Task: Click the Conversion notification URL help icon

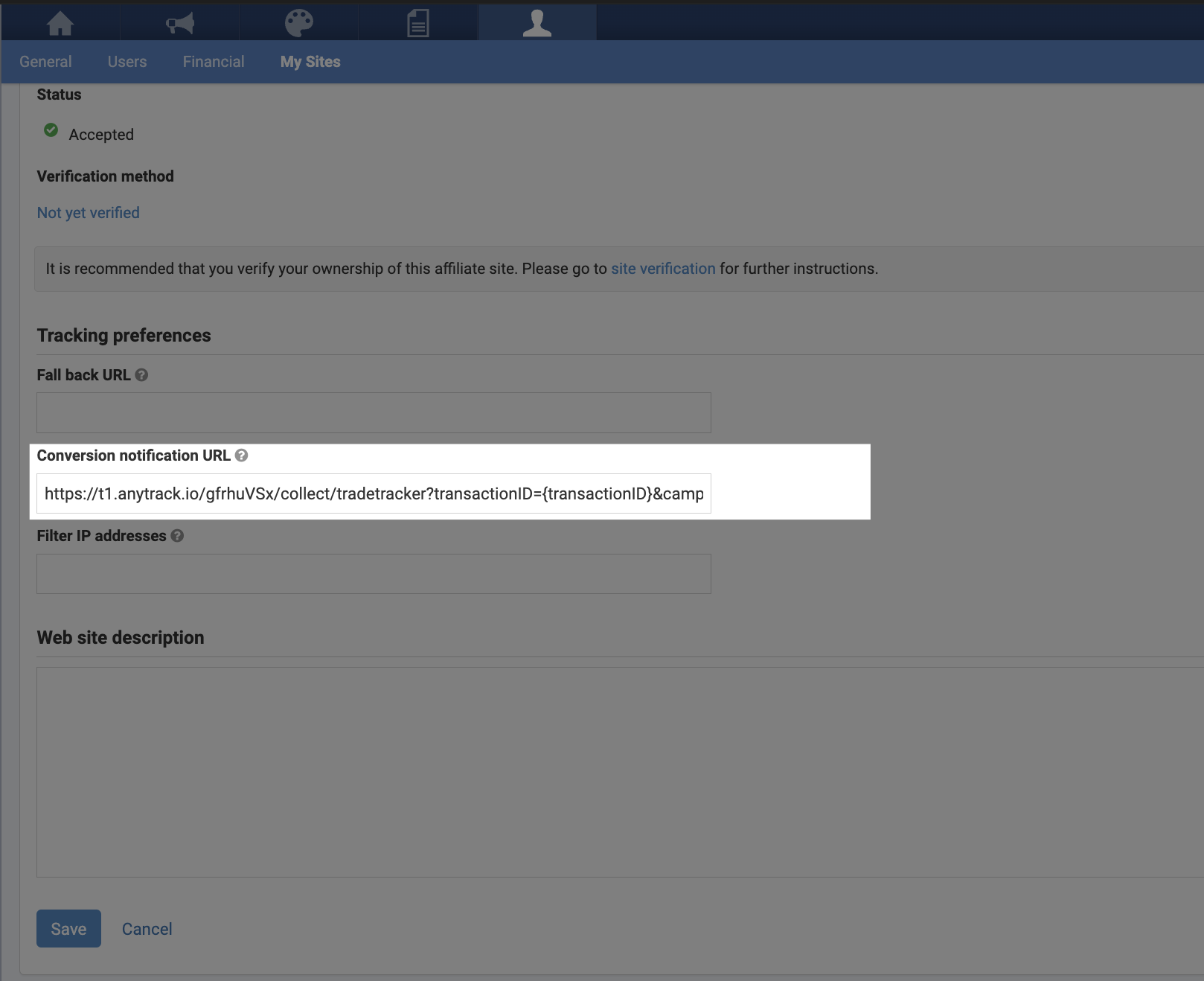Action: (241, 456)
